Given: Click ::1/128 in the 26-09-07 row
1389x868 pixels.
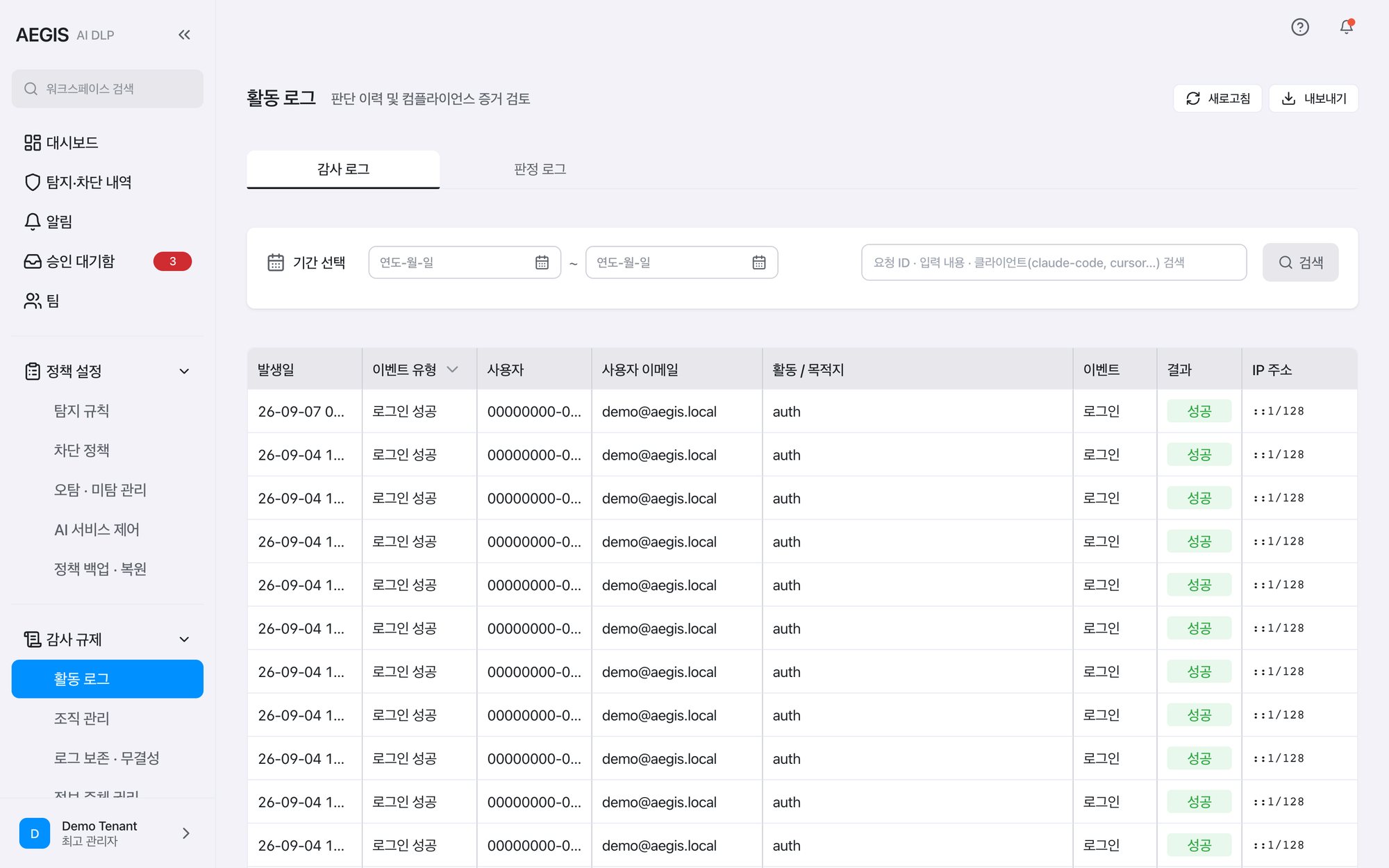Looking at the screenshot, I should [x=1278, y=411].
